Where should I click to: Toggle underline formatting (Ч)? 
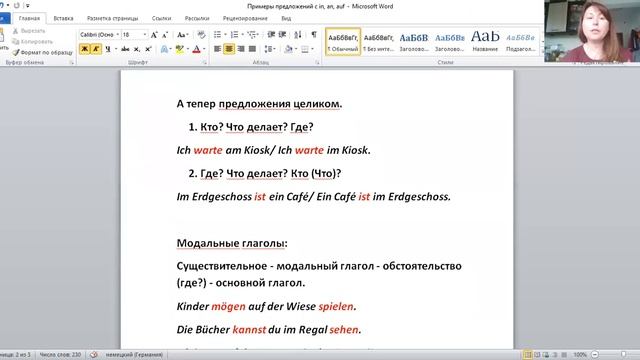pyautogui.click(x=108, y=49)
